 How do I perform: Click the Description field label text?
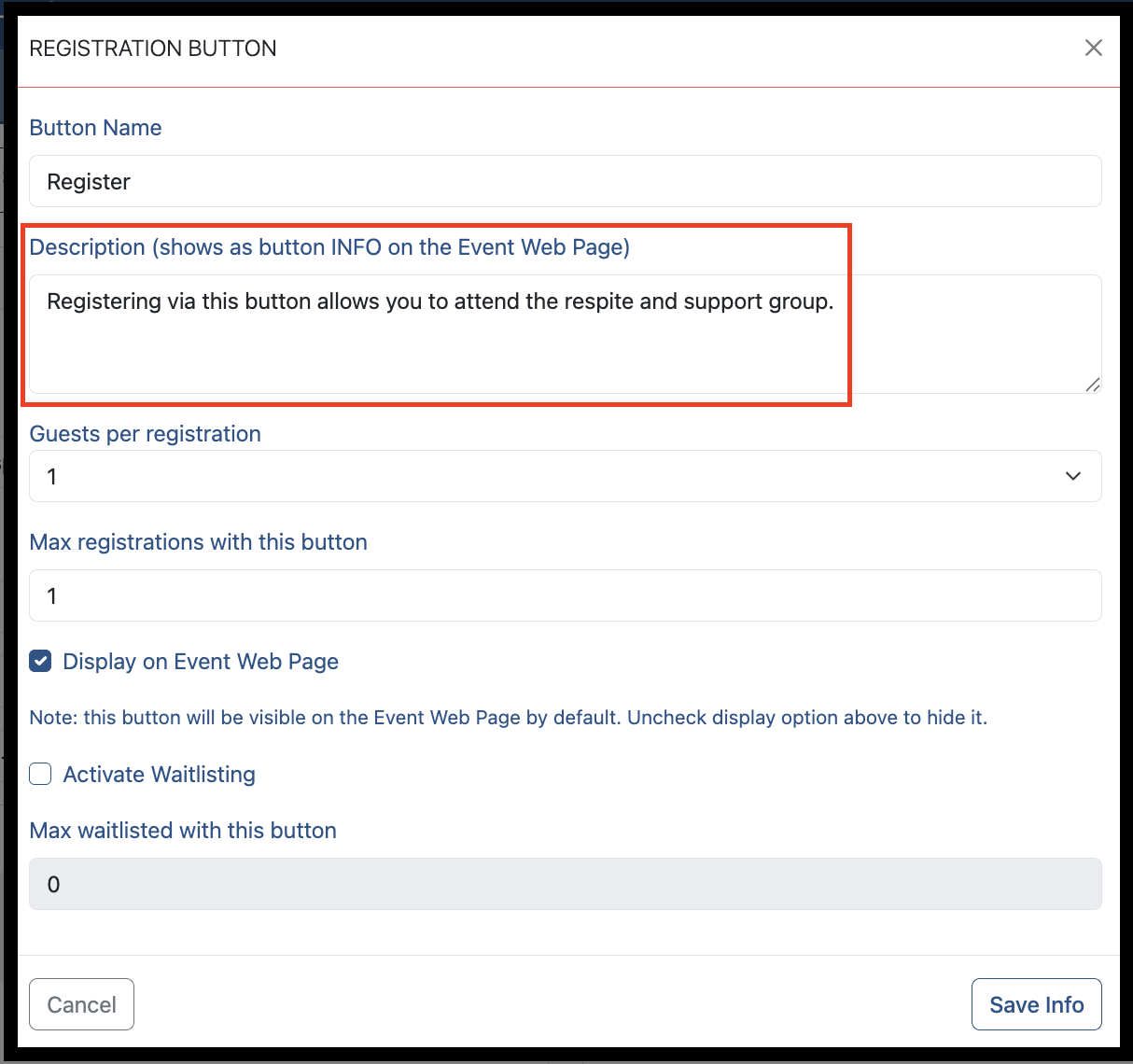click(330, 247)
